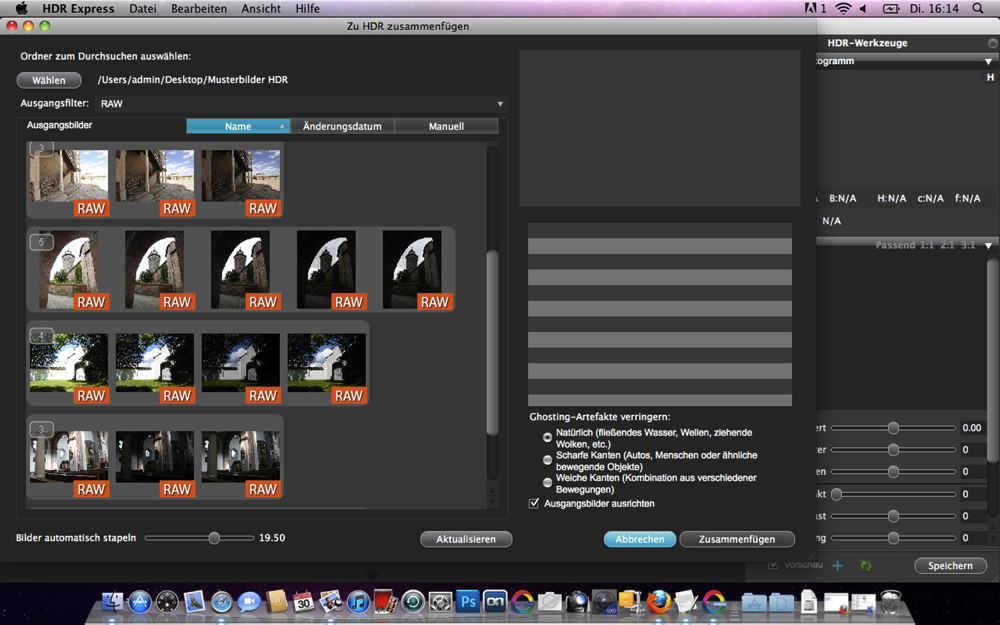
Task: Select Scharfe Kanten ghosting option
Action: (x=547, y=460)
